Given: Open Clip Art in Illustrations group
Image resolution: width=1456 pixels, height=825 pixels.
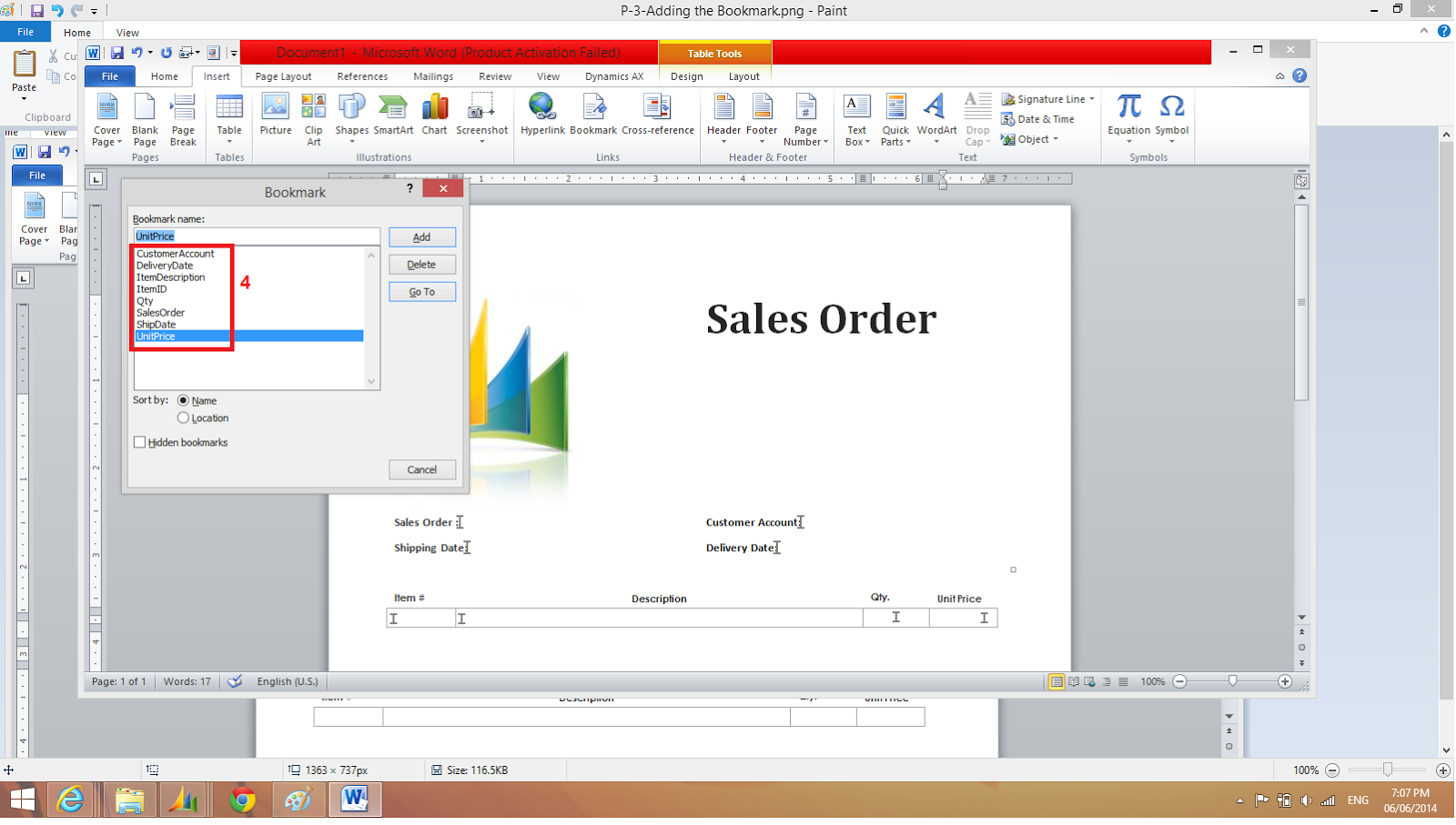Looking at the screenshot, I should (314, 119).
